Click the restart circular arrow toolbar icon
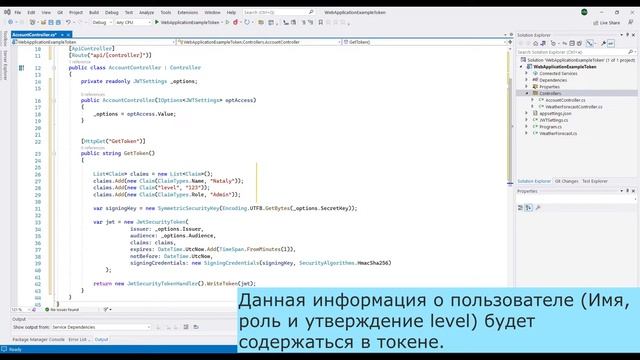Image resolution: width=640 pixels, height=360 pixels. click(247, 22)
